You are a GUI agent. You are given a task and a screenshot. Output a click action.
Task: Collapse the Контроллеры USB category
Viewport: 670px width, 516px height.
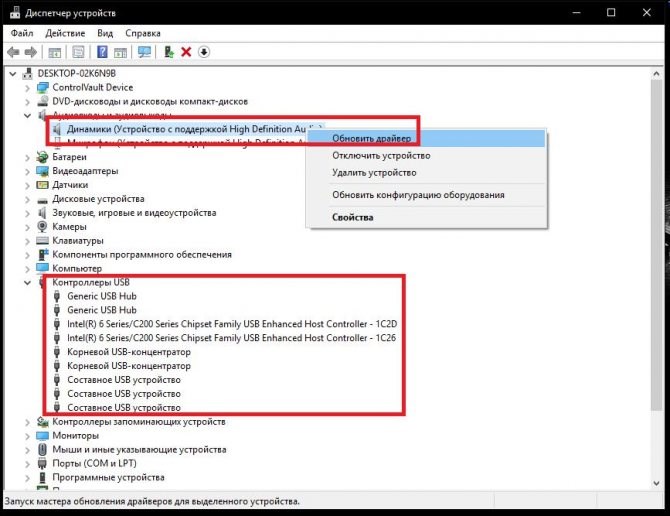coord(27,283)
